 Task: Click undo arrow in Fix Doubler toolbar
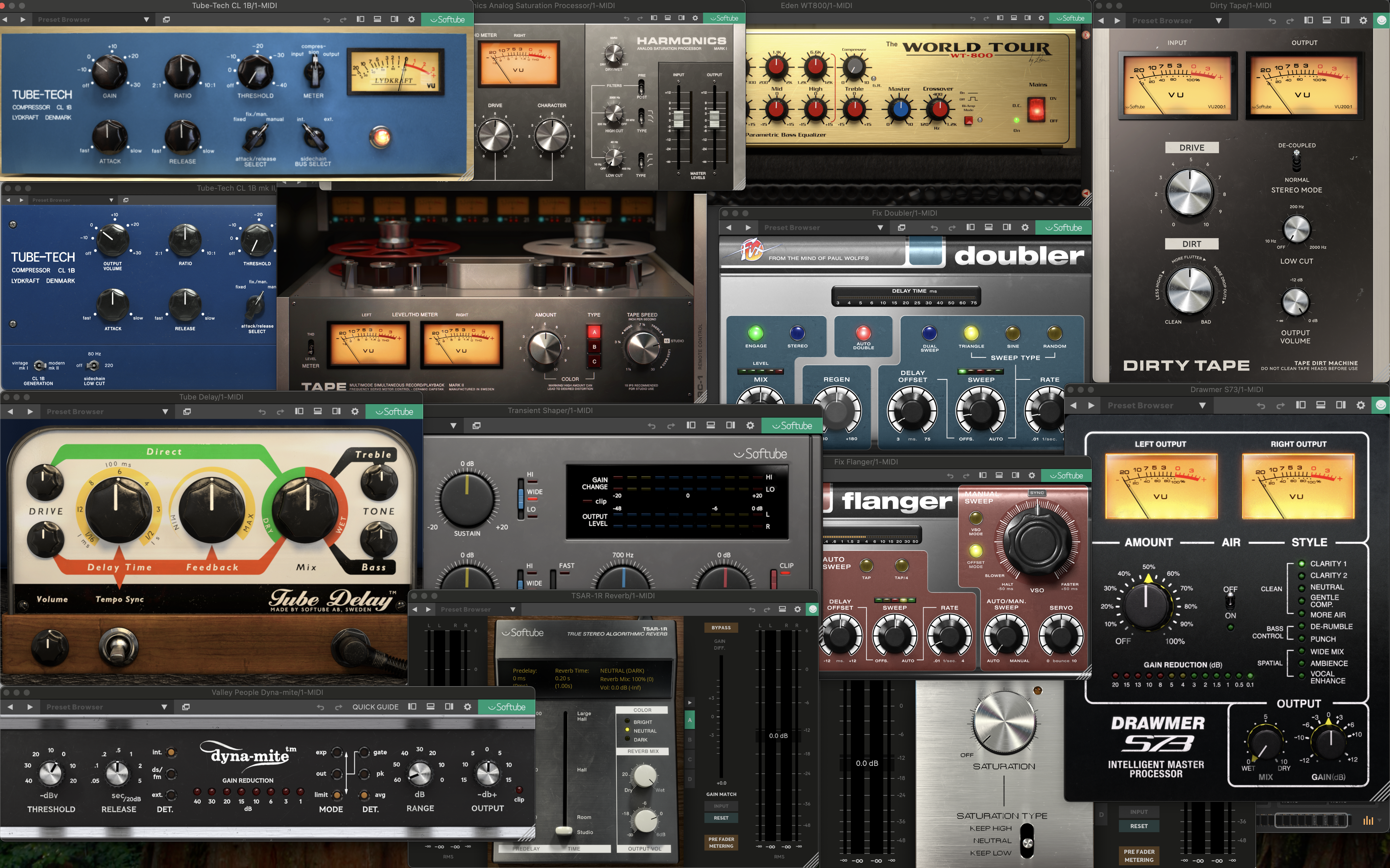(934, 228)
